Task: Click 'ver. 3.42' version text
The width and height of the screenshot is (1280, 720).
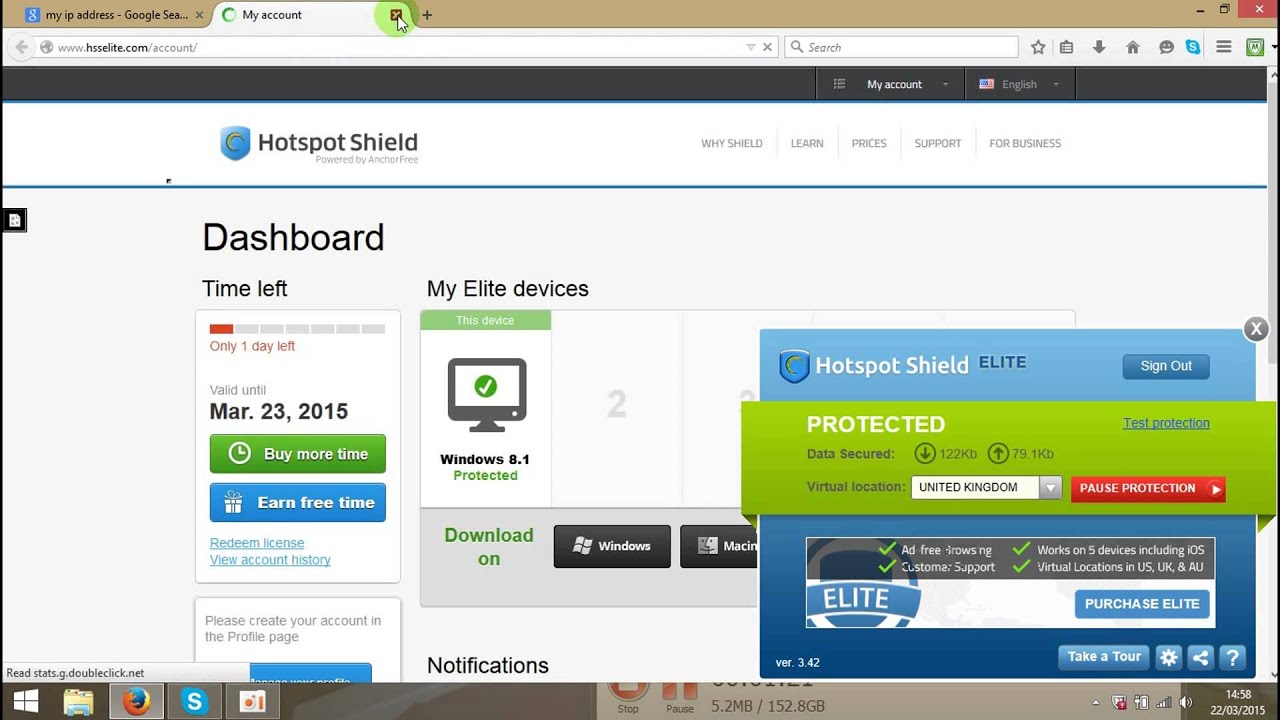Action: [798, 663]
